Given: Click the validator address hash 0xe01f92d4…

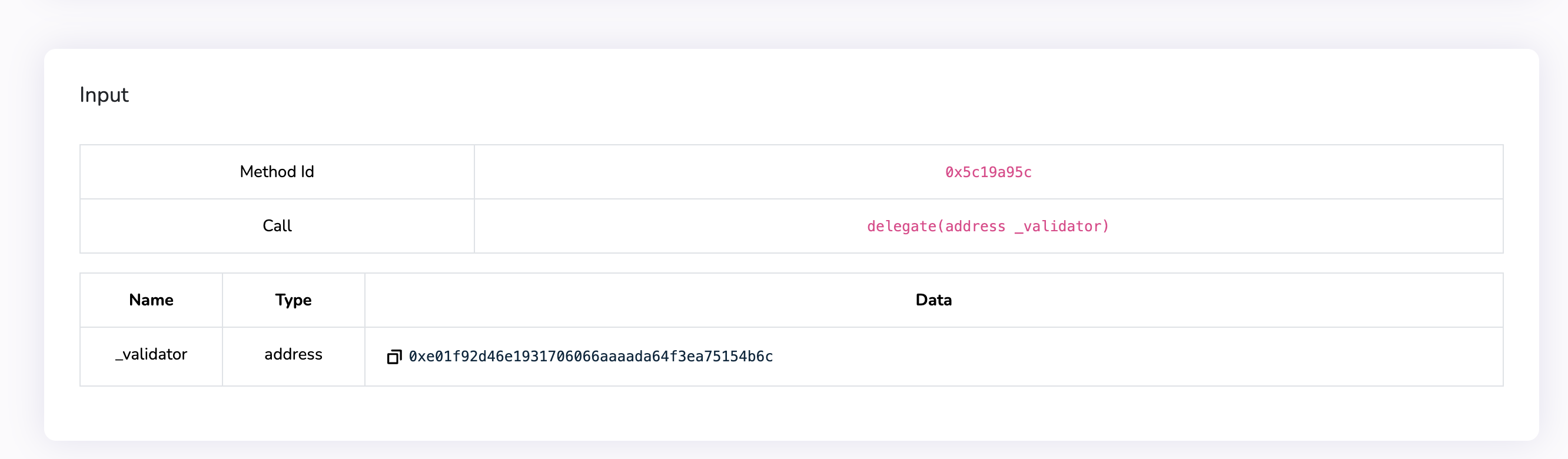Looking at the screenshot, I should [x=590, y=357].
